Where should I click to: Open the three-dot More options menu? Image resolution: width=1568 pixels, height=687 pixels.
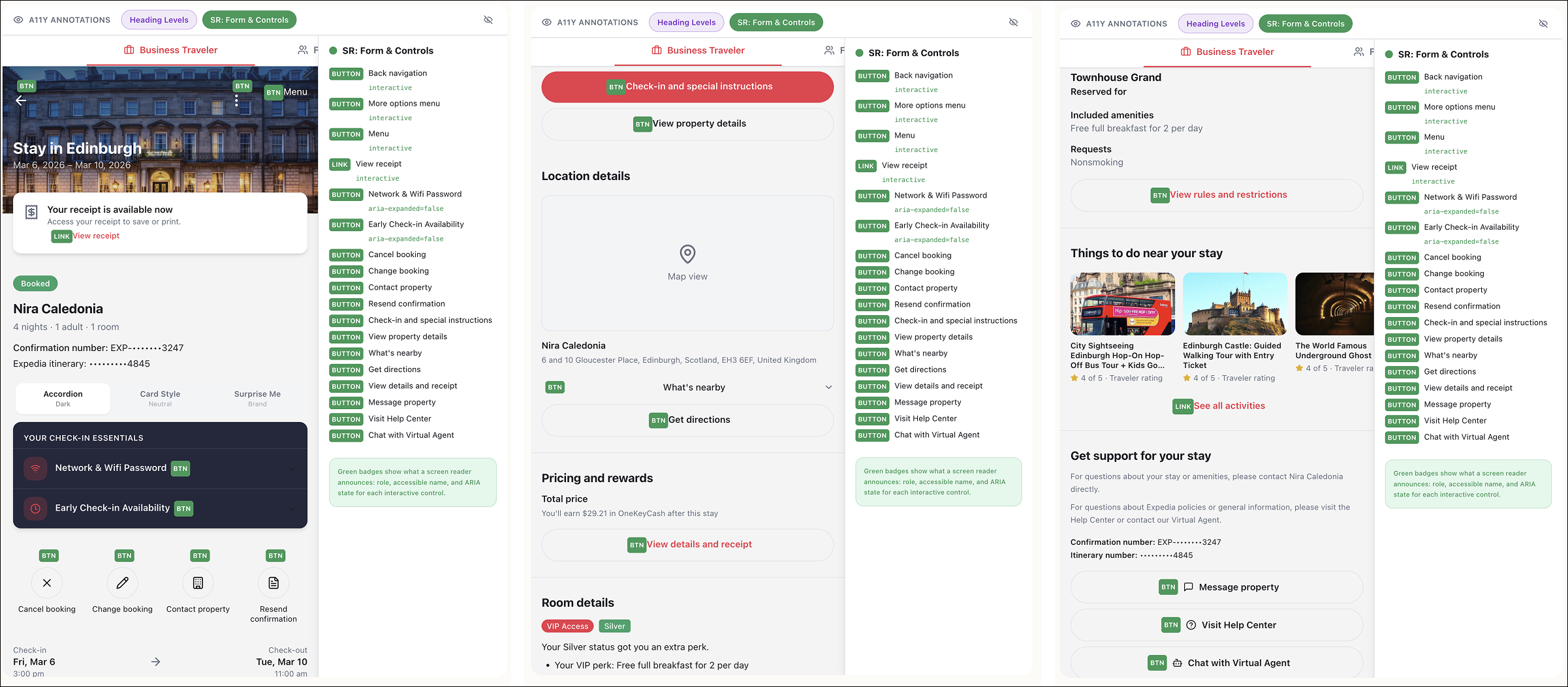[236, 99]
